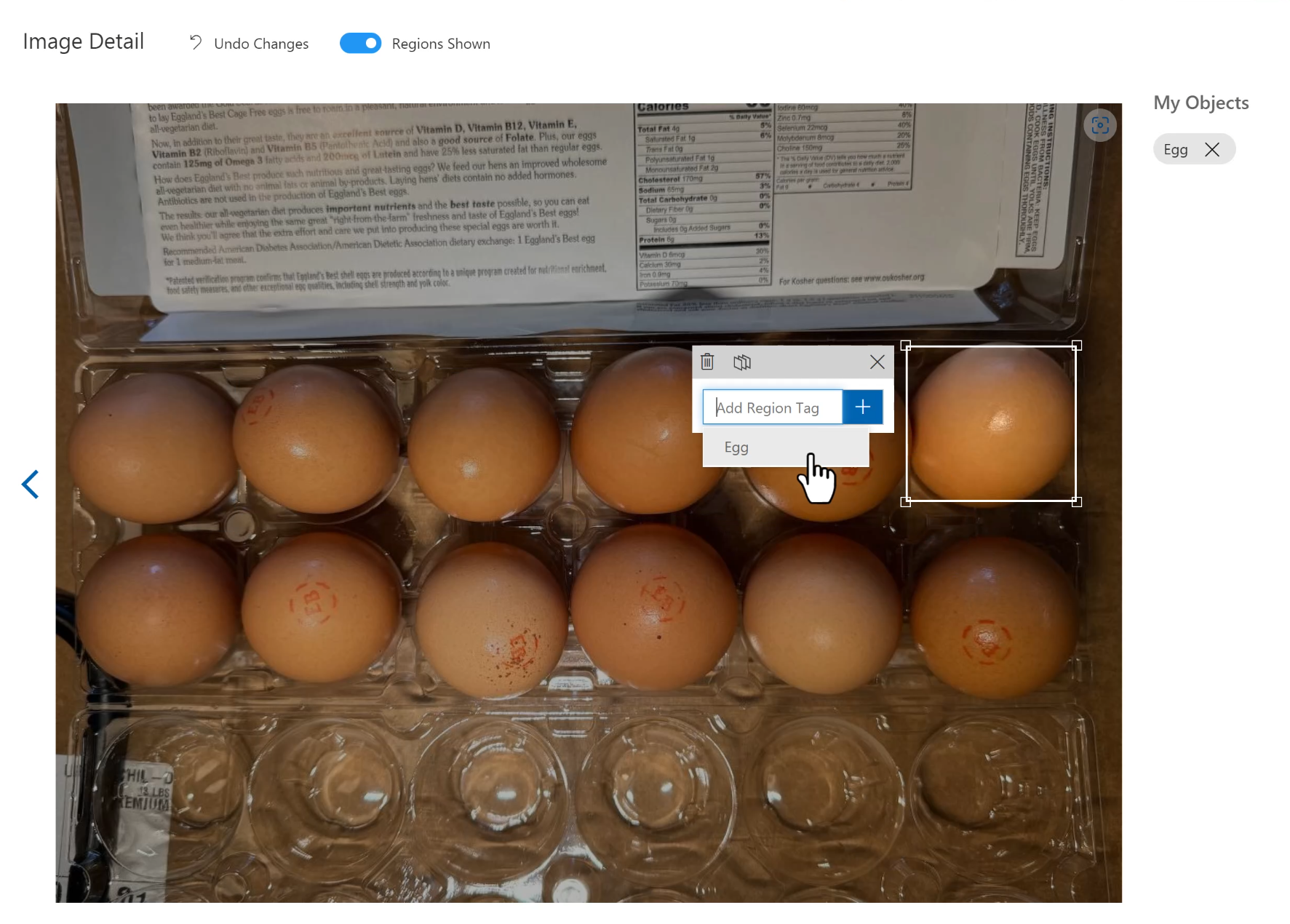Click the Undo Changes button label
This screenshot has width=1290, height=924.
tap(261, 44)
